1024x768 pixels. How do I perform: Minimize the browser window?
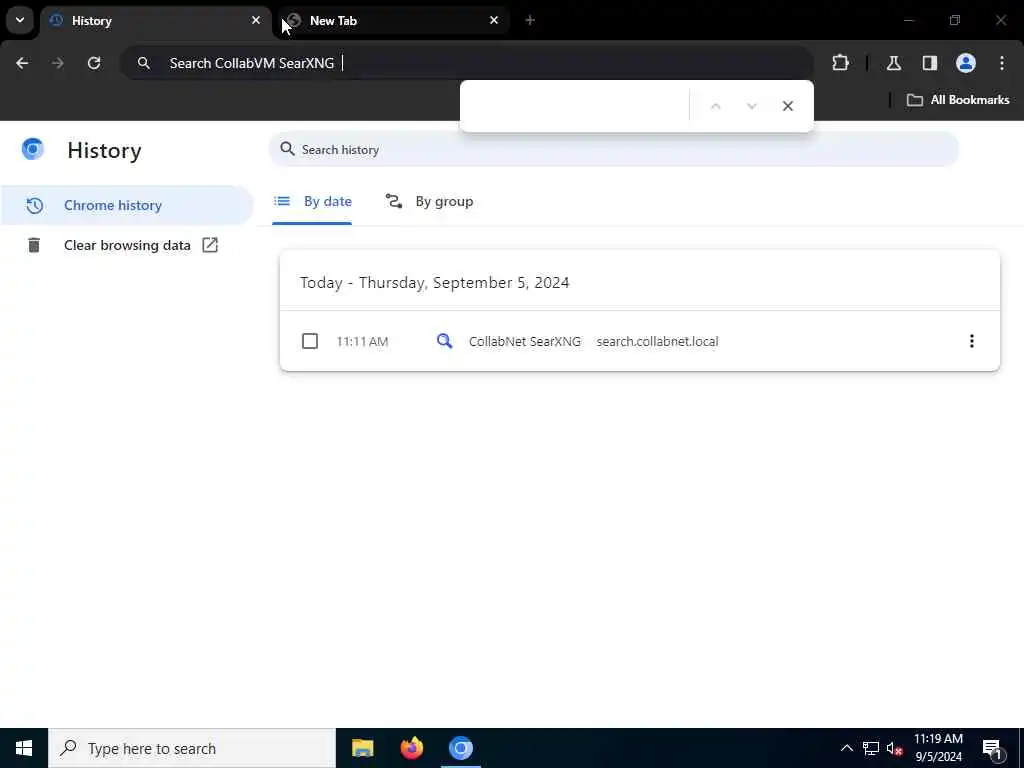(x=908, y=21)
